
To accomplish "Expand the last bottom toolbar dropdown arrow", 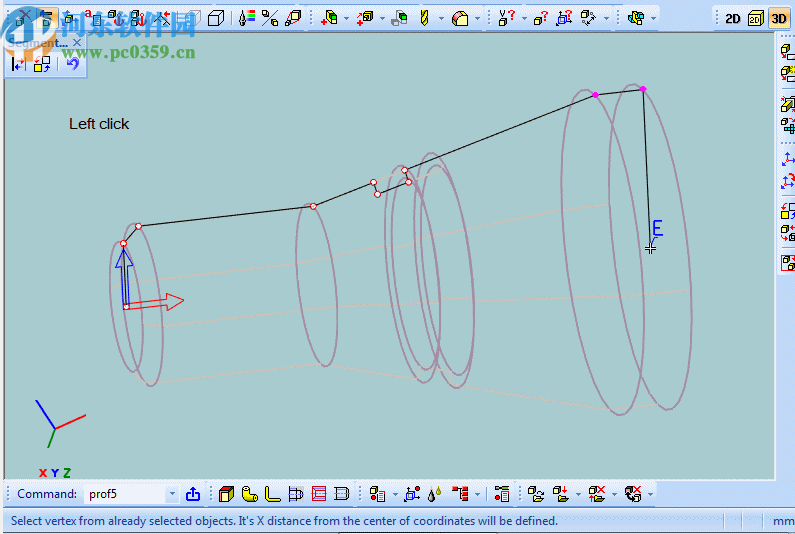I will click(x=650, y=494).
